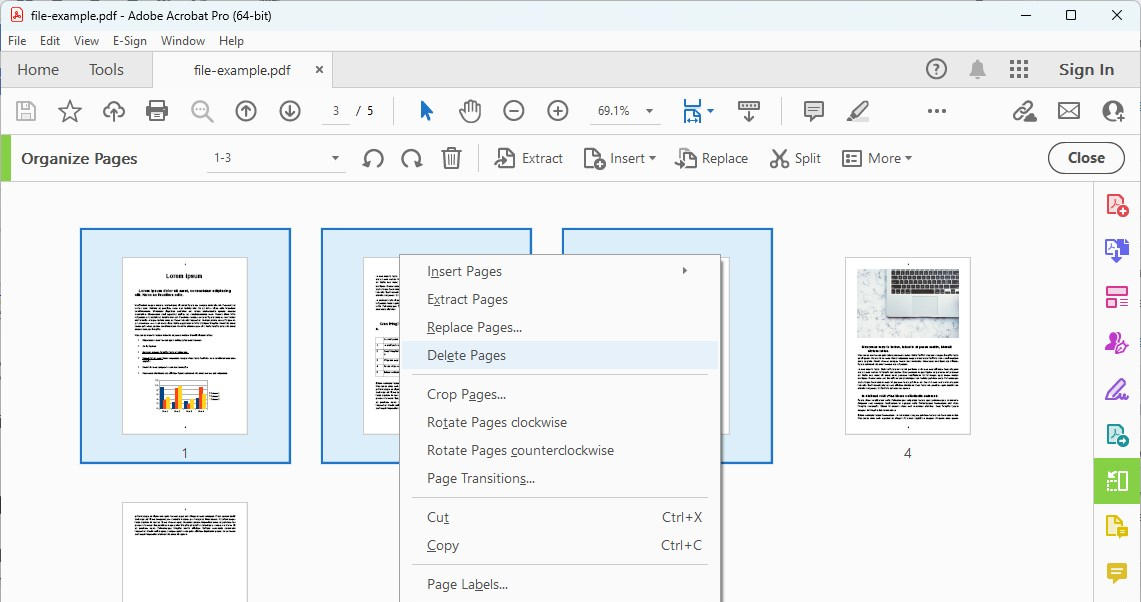Zoom out using the minus icon
The image size is (1141, 602).
point(514,111)
